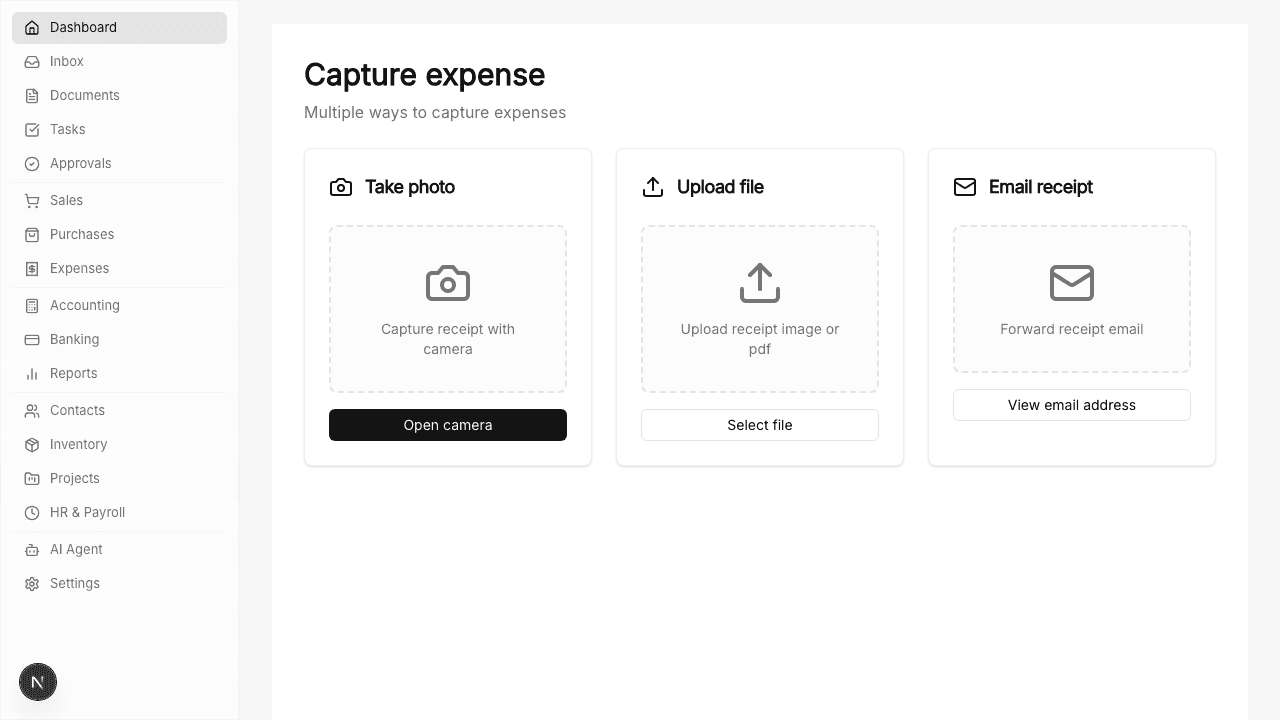Navigate to HR & Payroll

[x=88, y=513]
